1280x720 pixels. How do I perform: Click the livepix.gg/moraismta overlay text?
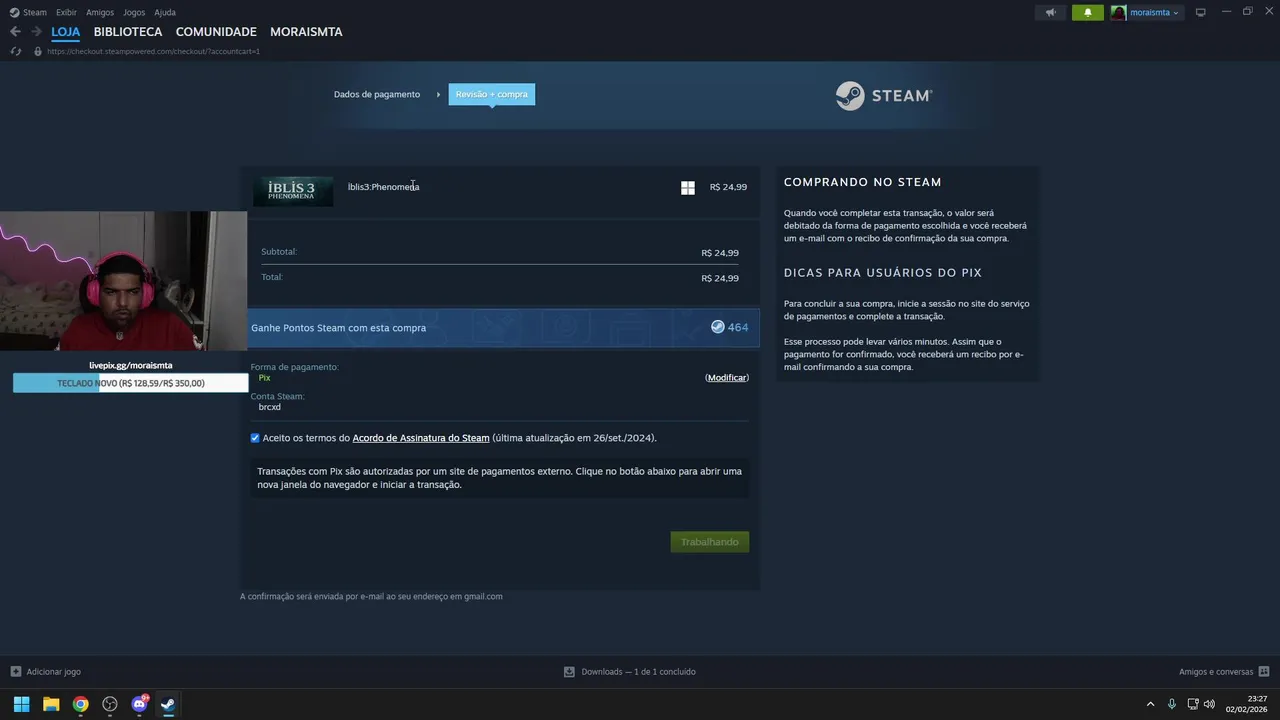(131, 365)
